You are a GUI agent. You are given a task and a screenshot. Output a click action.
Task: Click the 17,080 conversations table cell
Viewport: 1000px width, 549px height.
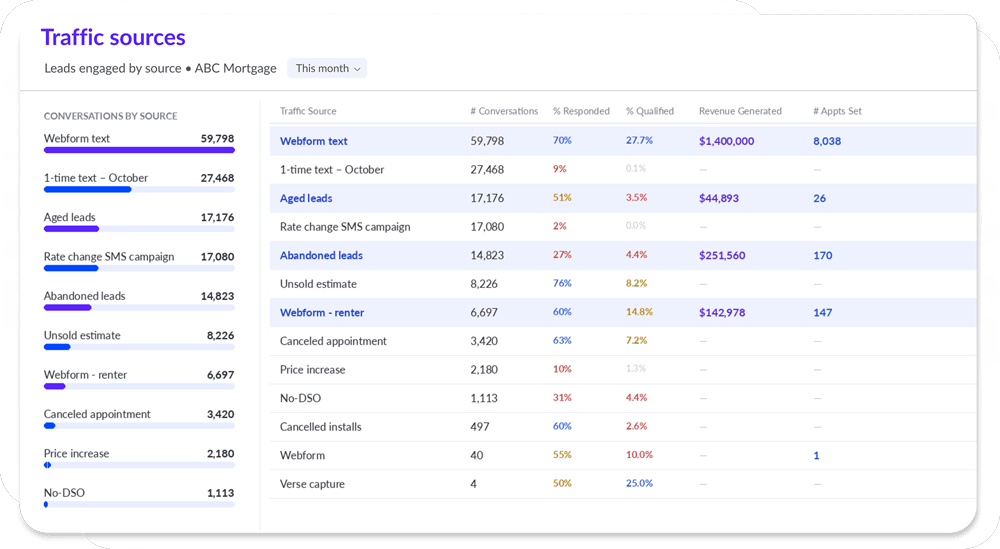pos(487,226)
